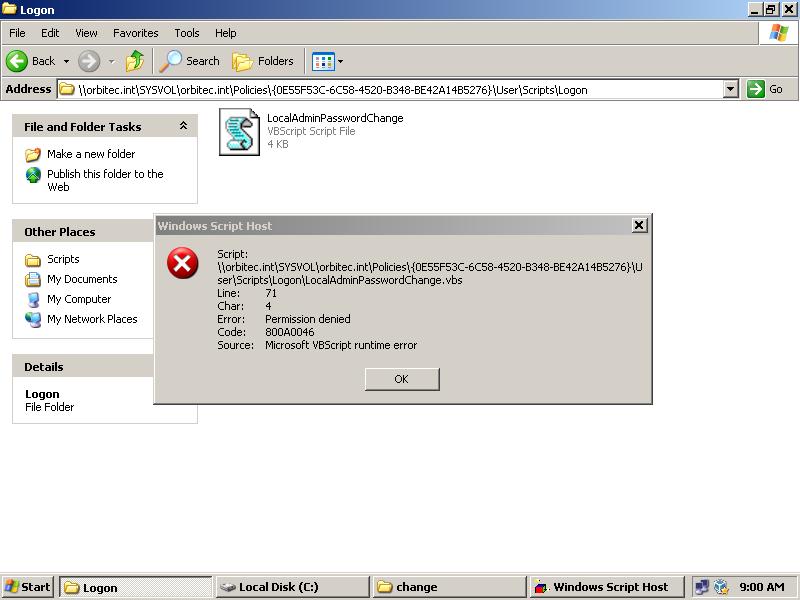Viewport: 800px width, 600px height.
Task: Open the LocalAdminPasswordChange VBScript file icon
Action: click(x=238, y=130)
